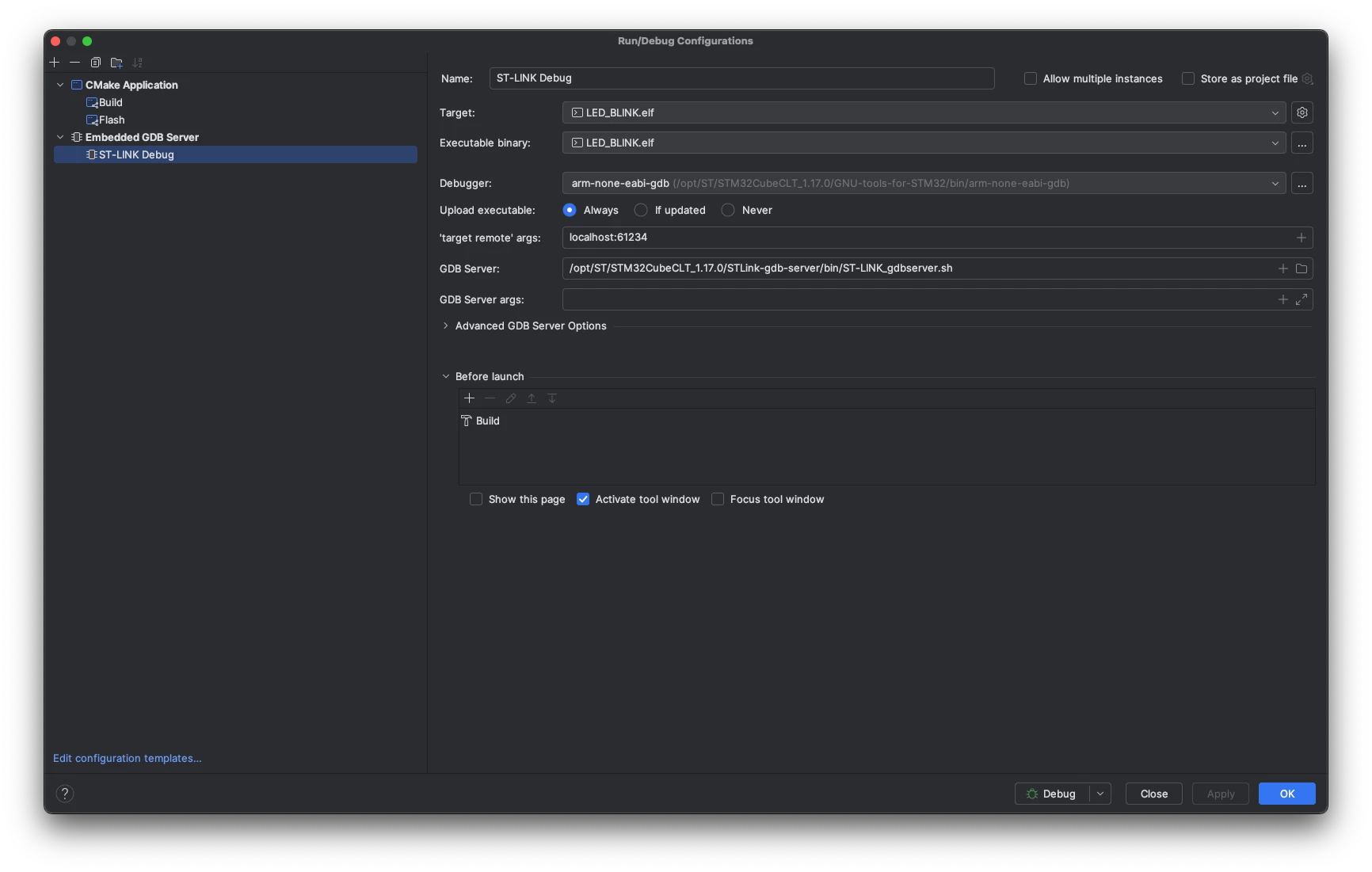Collapse the Before launch section
Screen dimensions: 1372x872
pyautogui.click(x=446, y=376)
